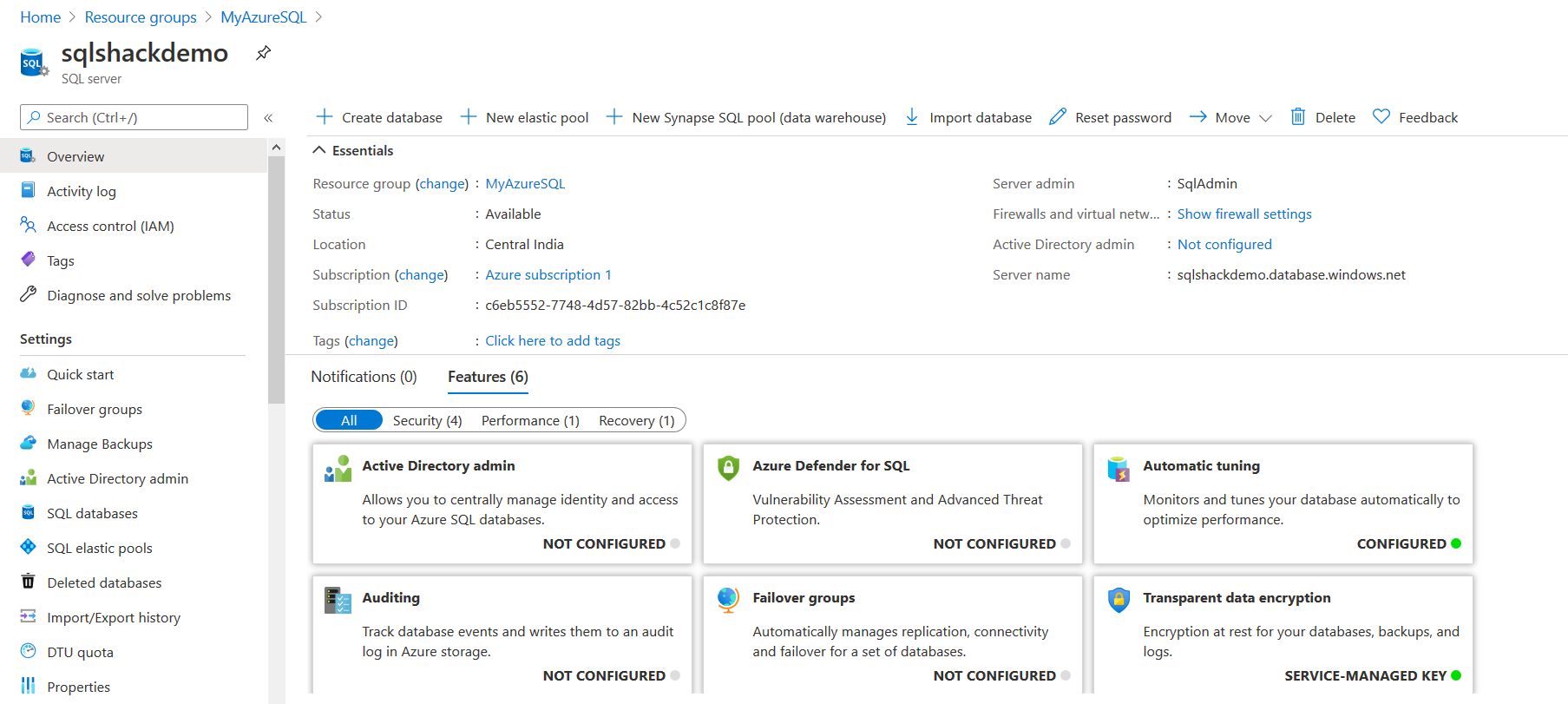Open the Azure Defender for SQL card

point(892,503)
